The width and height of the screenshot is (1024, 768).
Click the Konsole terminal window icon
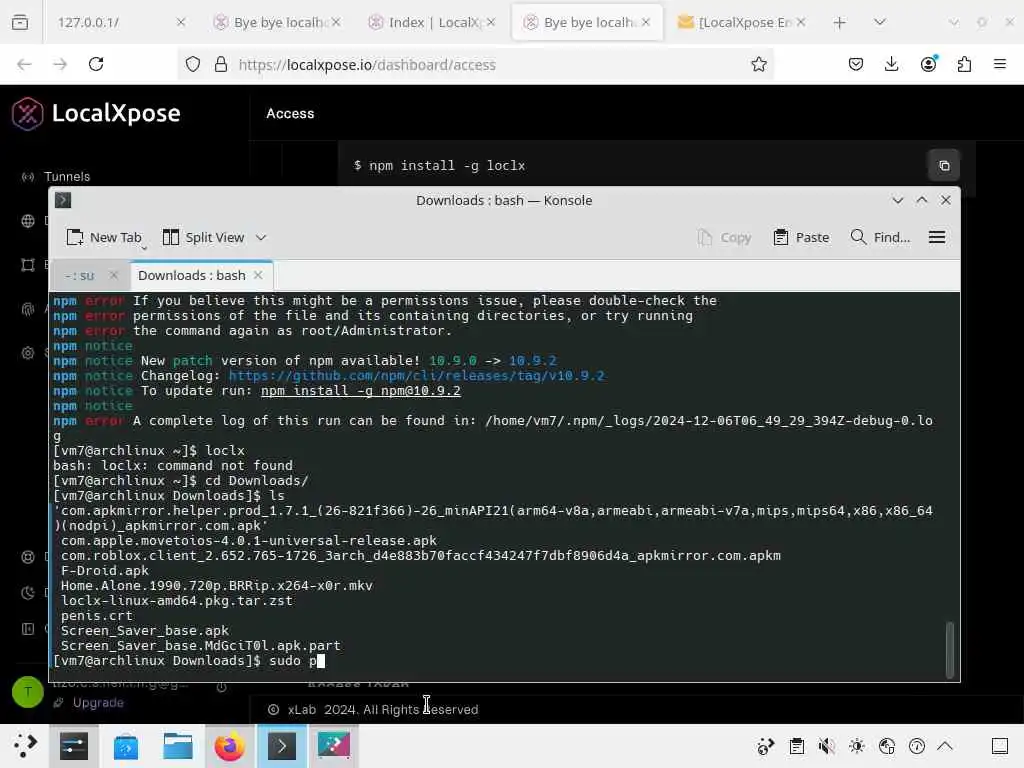point(63,200)
